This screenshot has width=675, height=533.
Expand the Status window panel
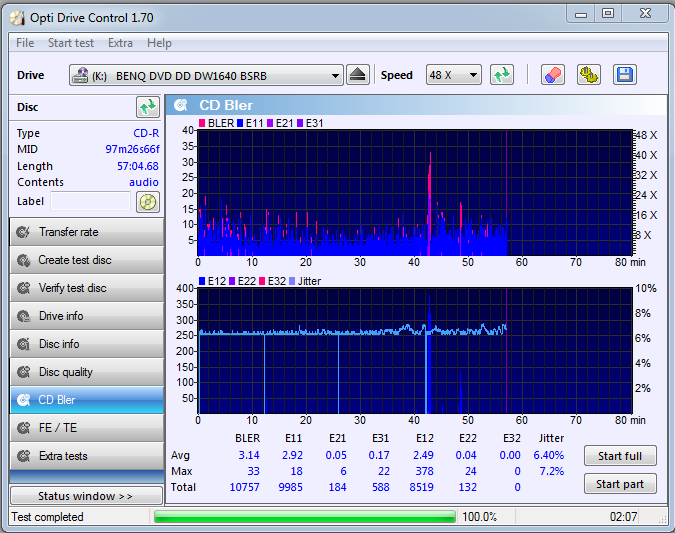point(86,496)
